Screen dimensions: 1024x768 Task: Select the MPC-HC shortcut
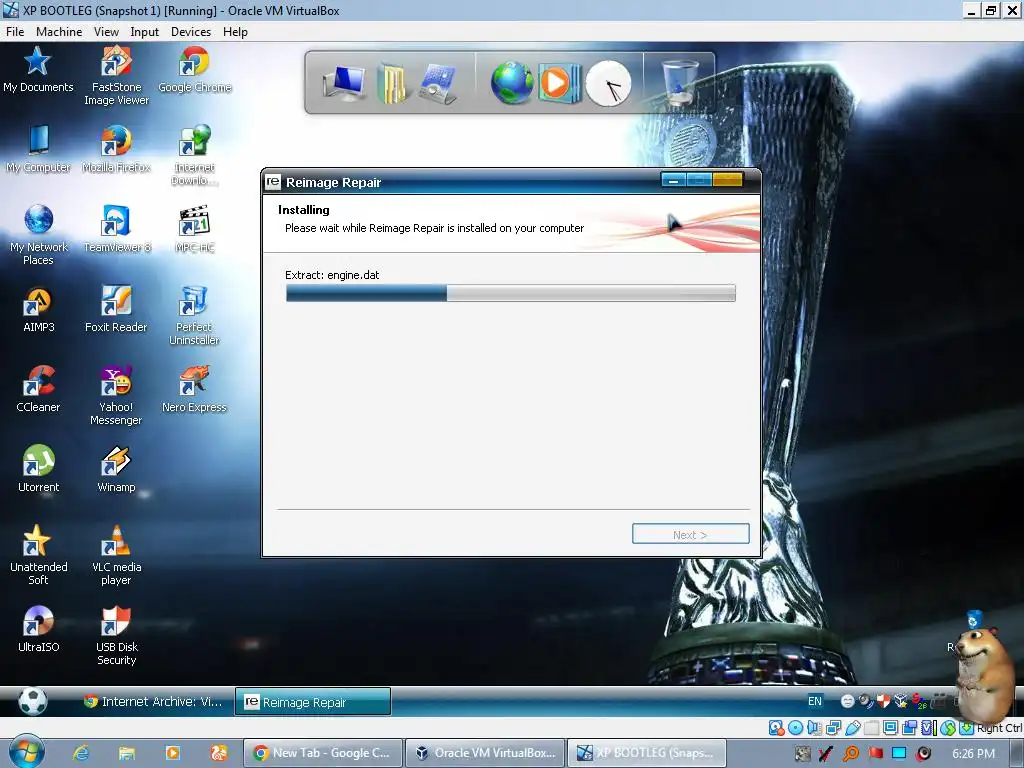194,229
